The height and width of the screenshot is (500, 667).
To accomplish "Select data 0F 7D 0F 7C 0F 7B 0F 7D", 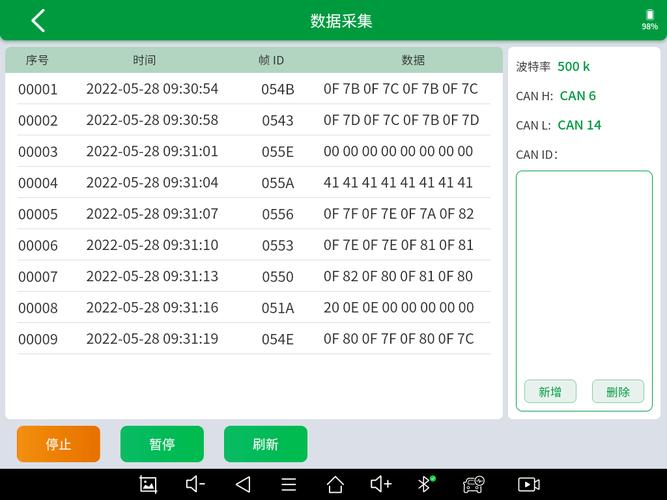I will click(401, 120).
